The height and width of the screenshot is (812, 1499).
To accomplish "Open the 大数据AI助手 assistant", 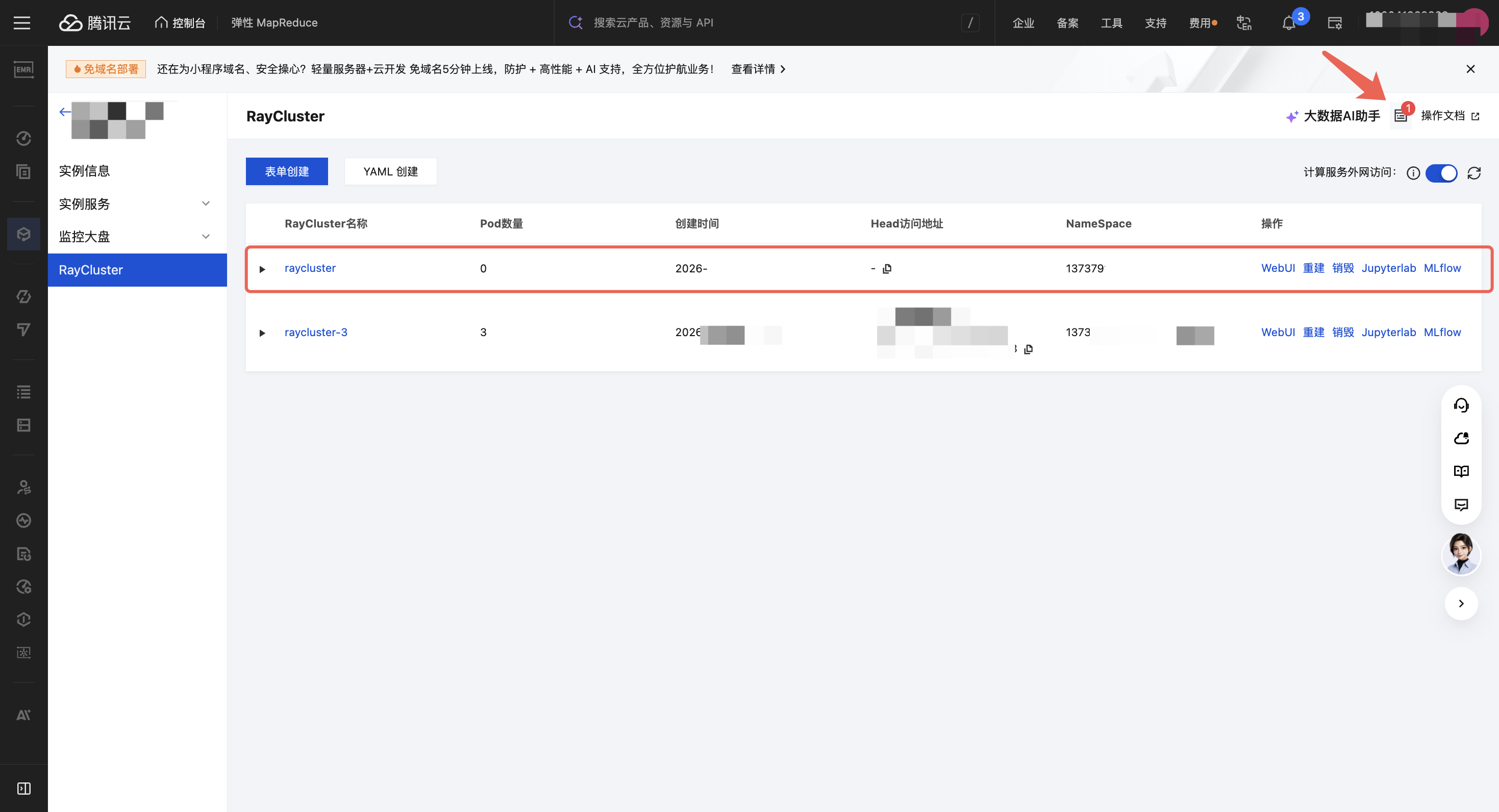I will pos(1333,116).
